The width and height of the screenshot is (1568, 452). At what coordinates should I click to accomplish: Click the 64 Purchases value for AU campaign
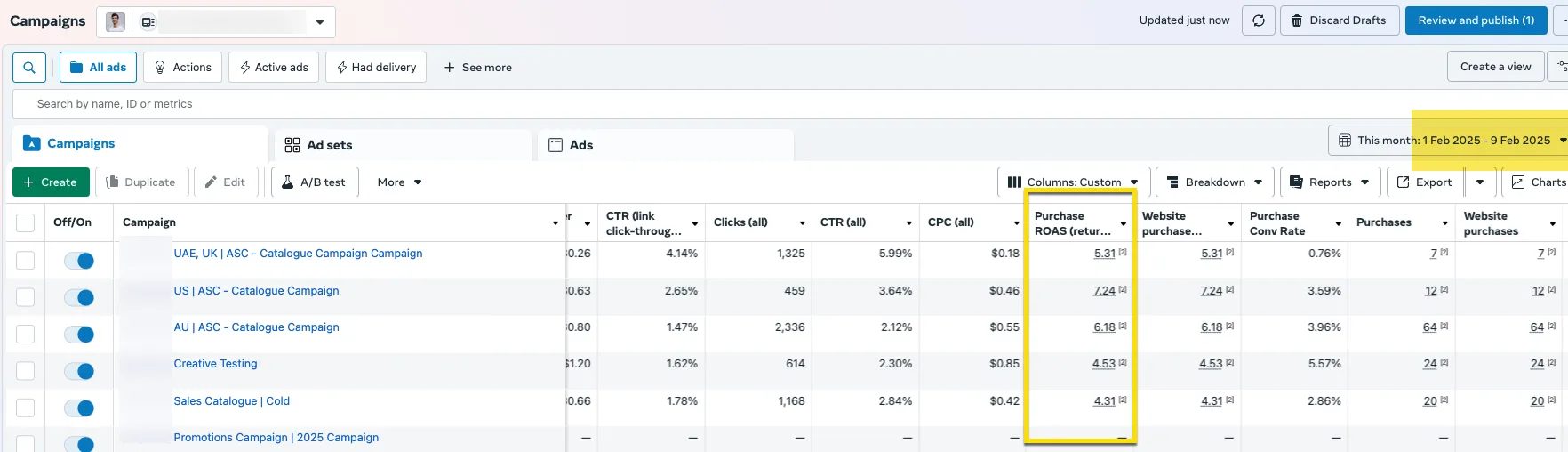click(x=1429, y=327)
